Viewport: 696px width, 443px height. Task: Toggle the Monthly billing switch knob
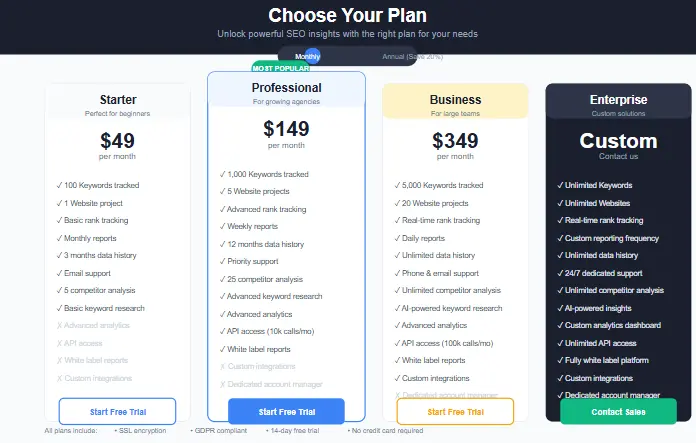312,57
